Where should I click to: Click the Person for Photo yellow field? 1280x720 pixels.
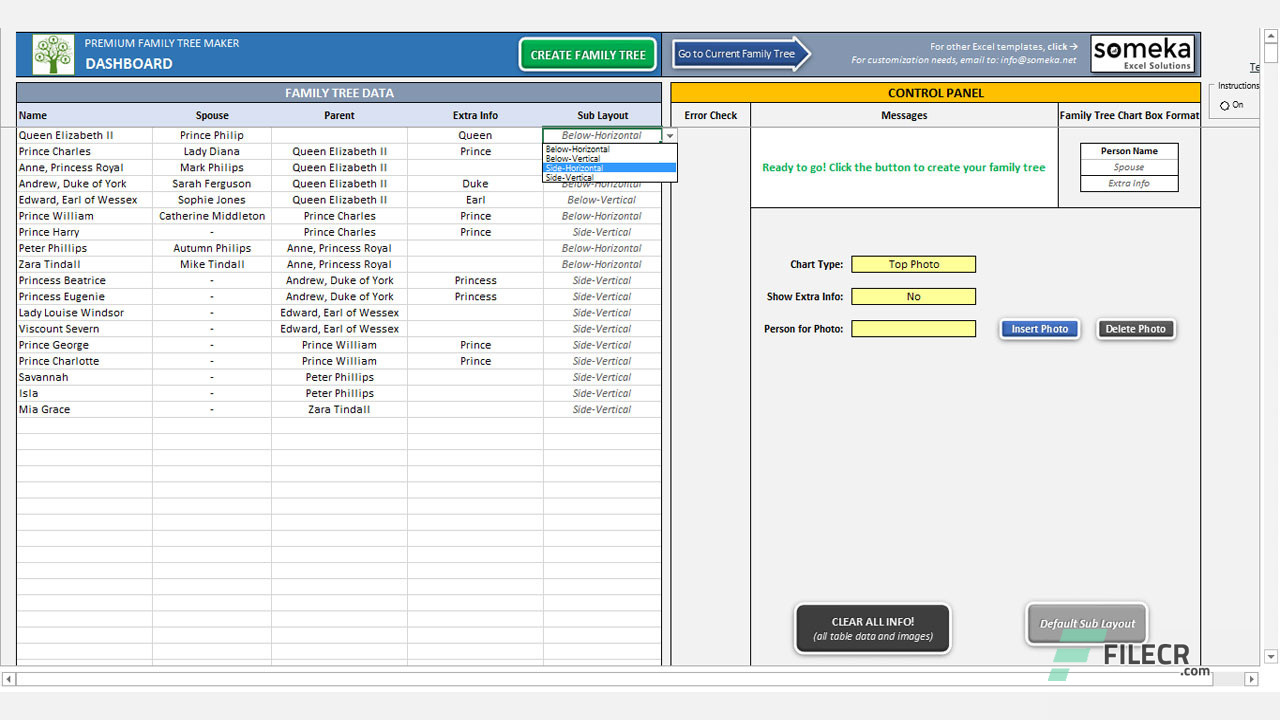(913, 329)
